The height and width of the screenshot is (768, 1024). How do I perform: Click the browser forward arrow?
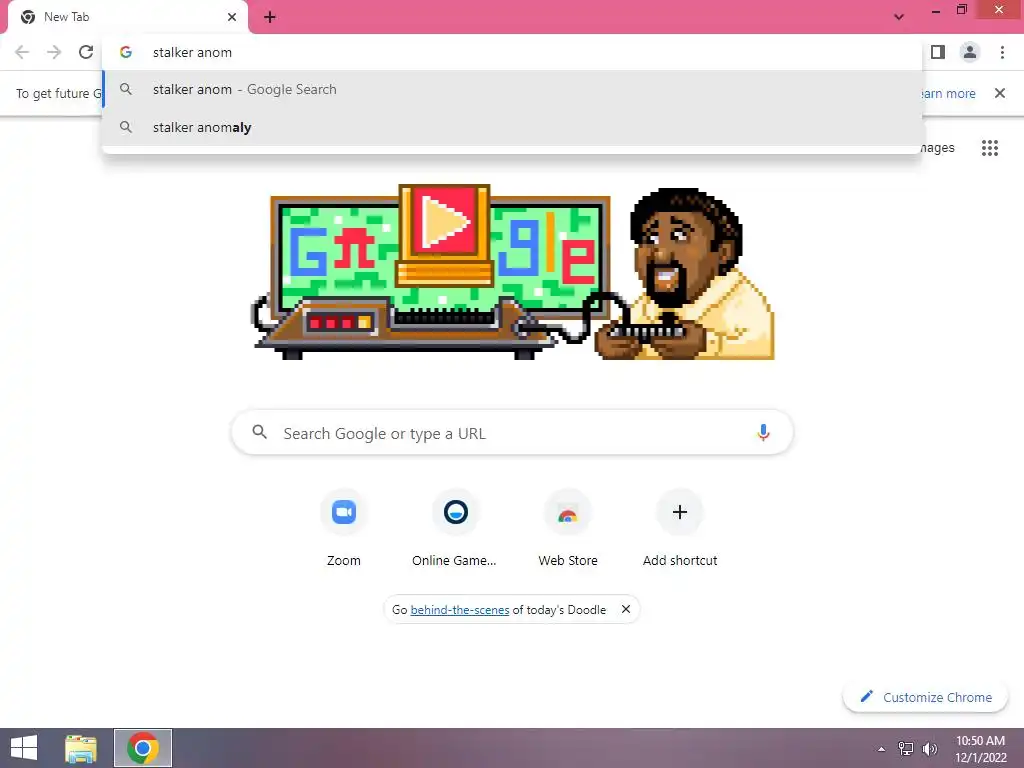54,52
